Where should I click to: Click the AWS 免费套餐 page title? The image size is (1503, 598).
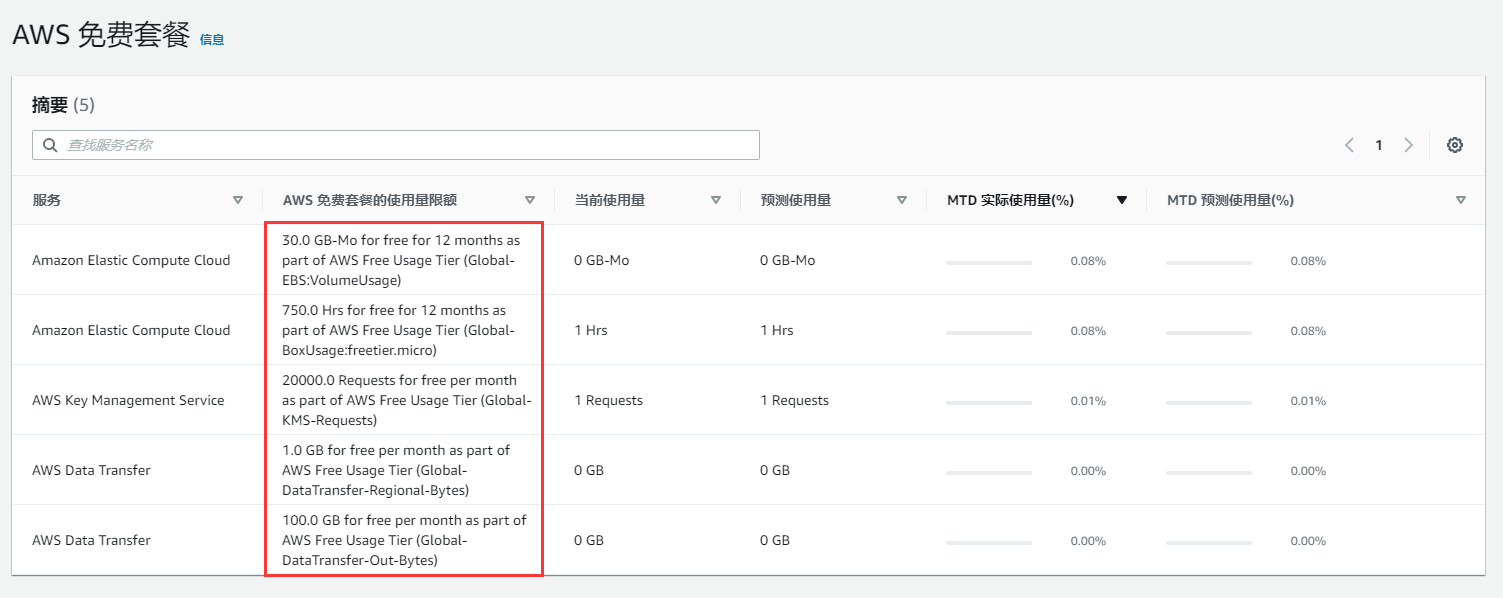(101, 35)
